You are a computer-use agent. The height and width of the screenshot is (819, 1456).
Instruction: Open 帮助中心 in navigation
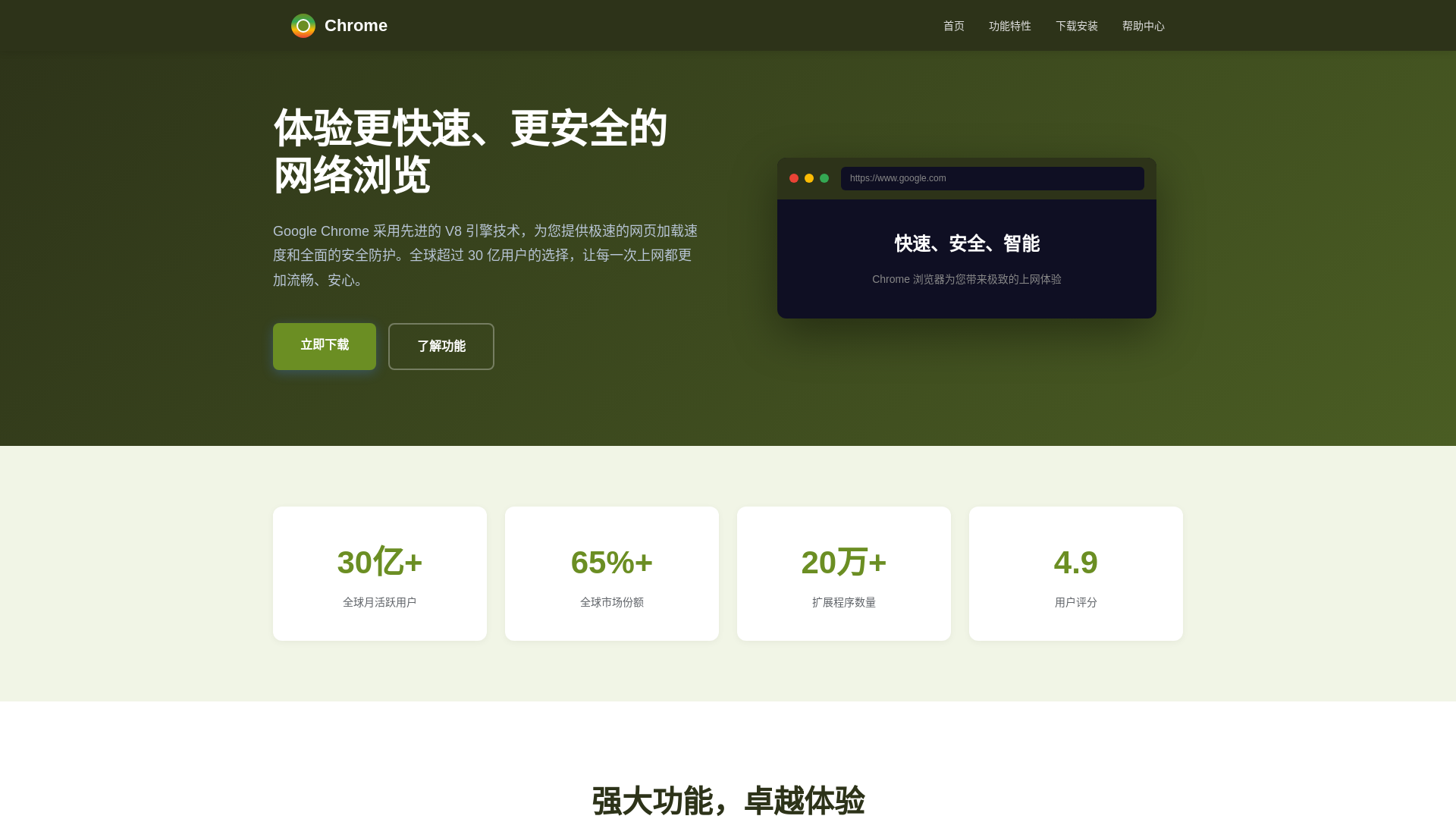(1144, 26)
